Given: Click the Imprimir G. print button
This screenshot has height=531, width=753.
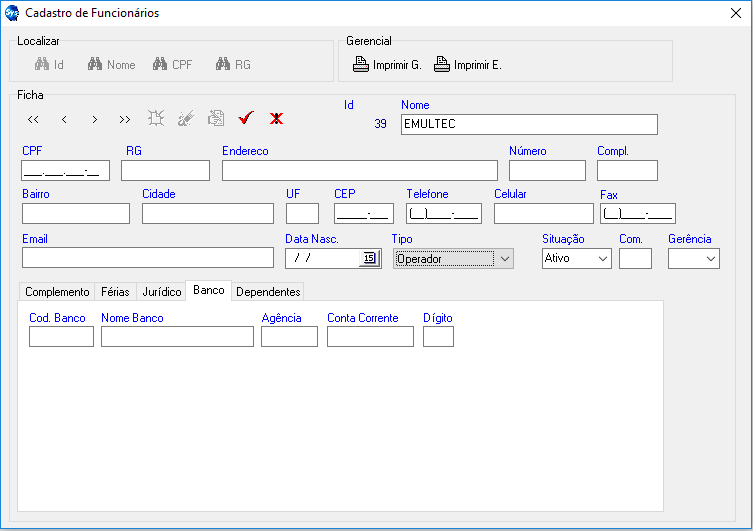Looking at the screenshot, I should tap(387, 65).
